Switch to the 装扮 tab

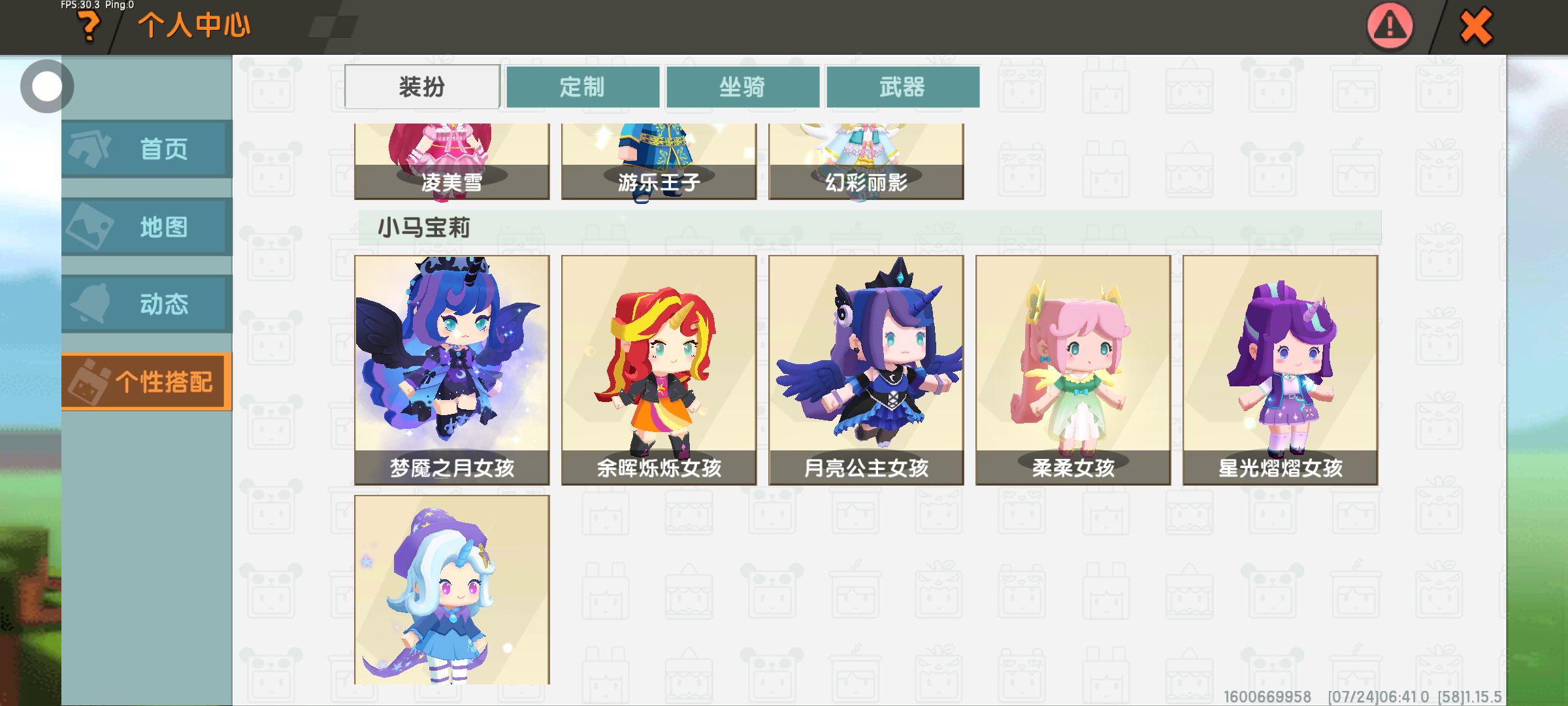[422, 86]
